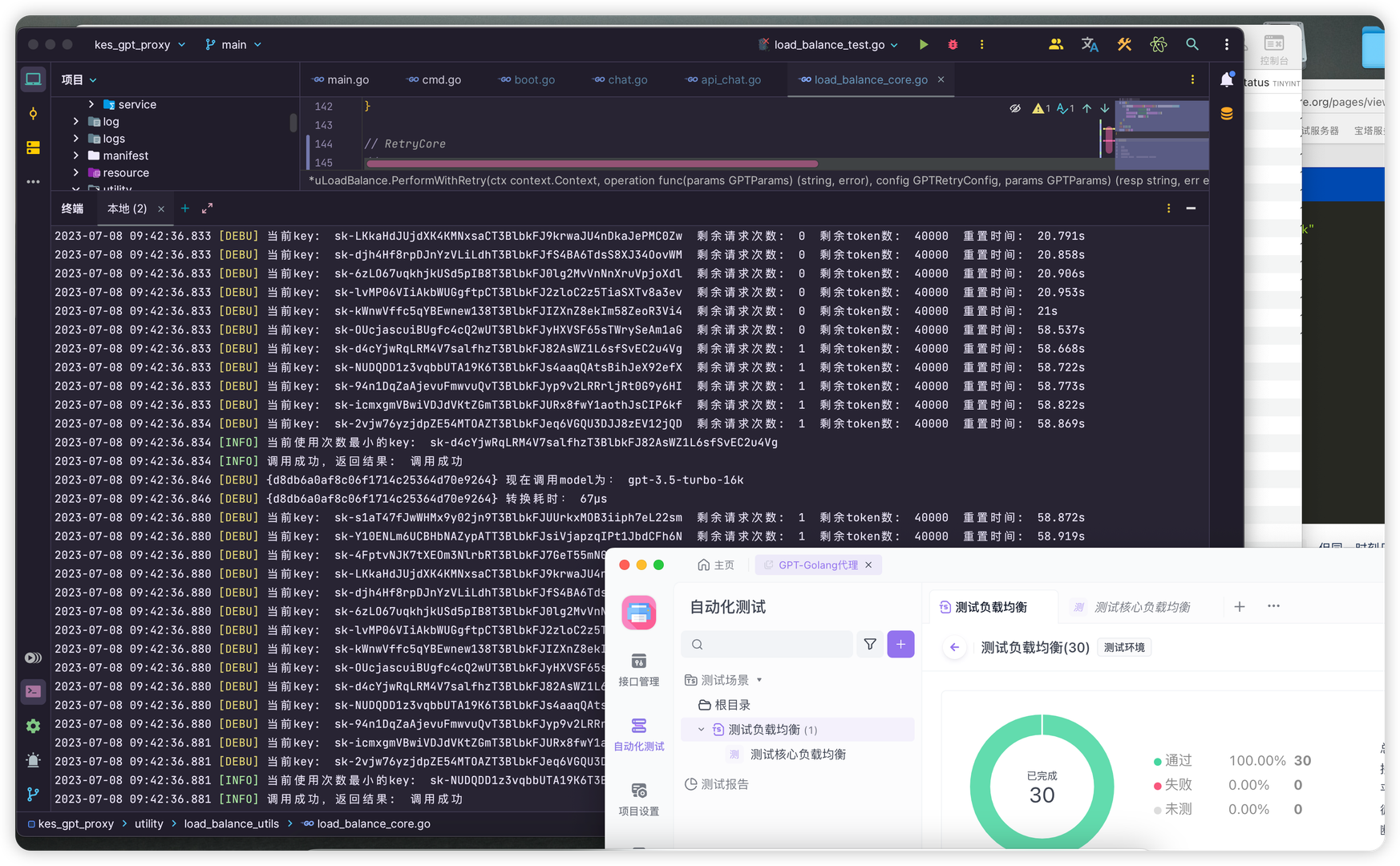
Task: Switch to the main.go editor tab
Action: (342, 80)
